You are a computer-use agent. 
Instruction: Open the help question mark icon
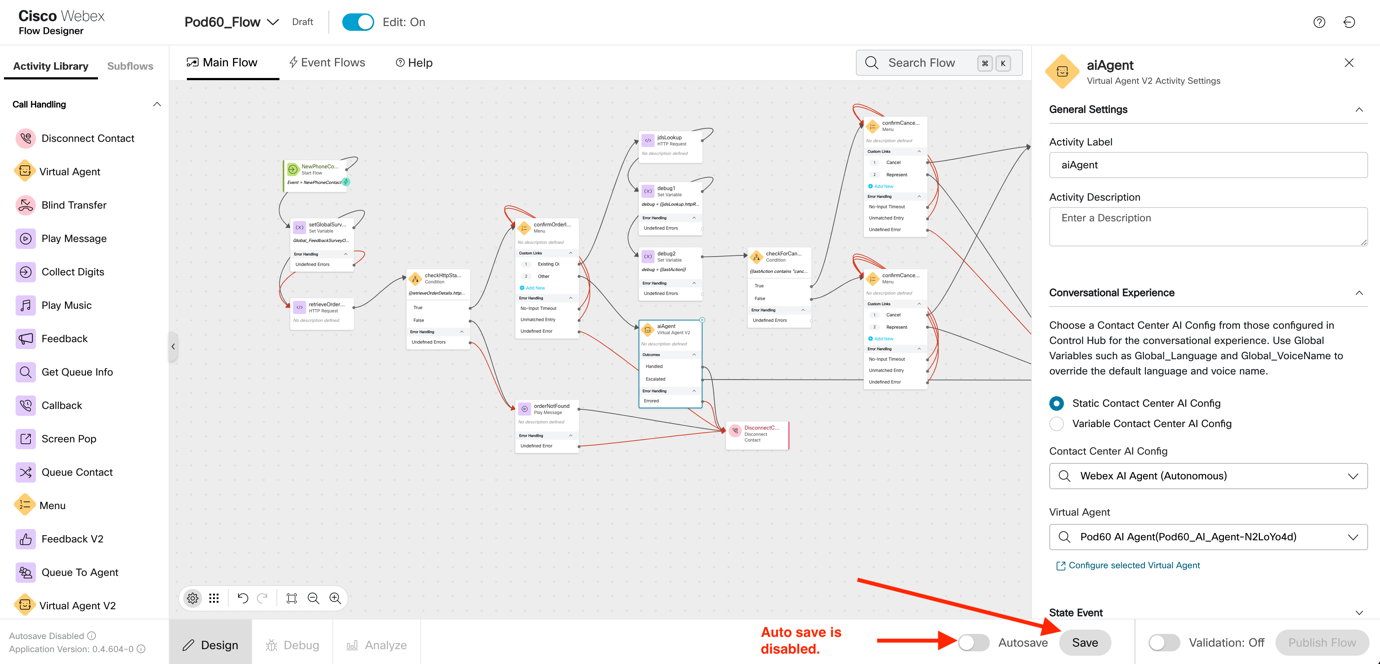[x=1319, y=22]
